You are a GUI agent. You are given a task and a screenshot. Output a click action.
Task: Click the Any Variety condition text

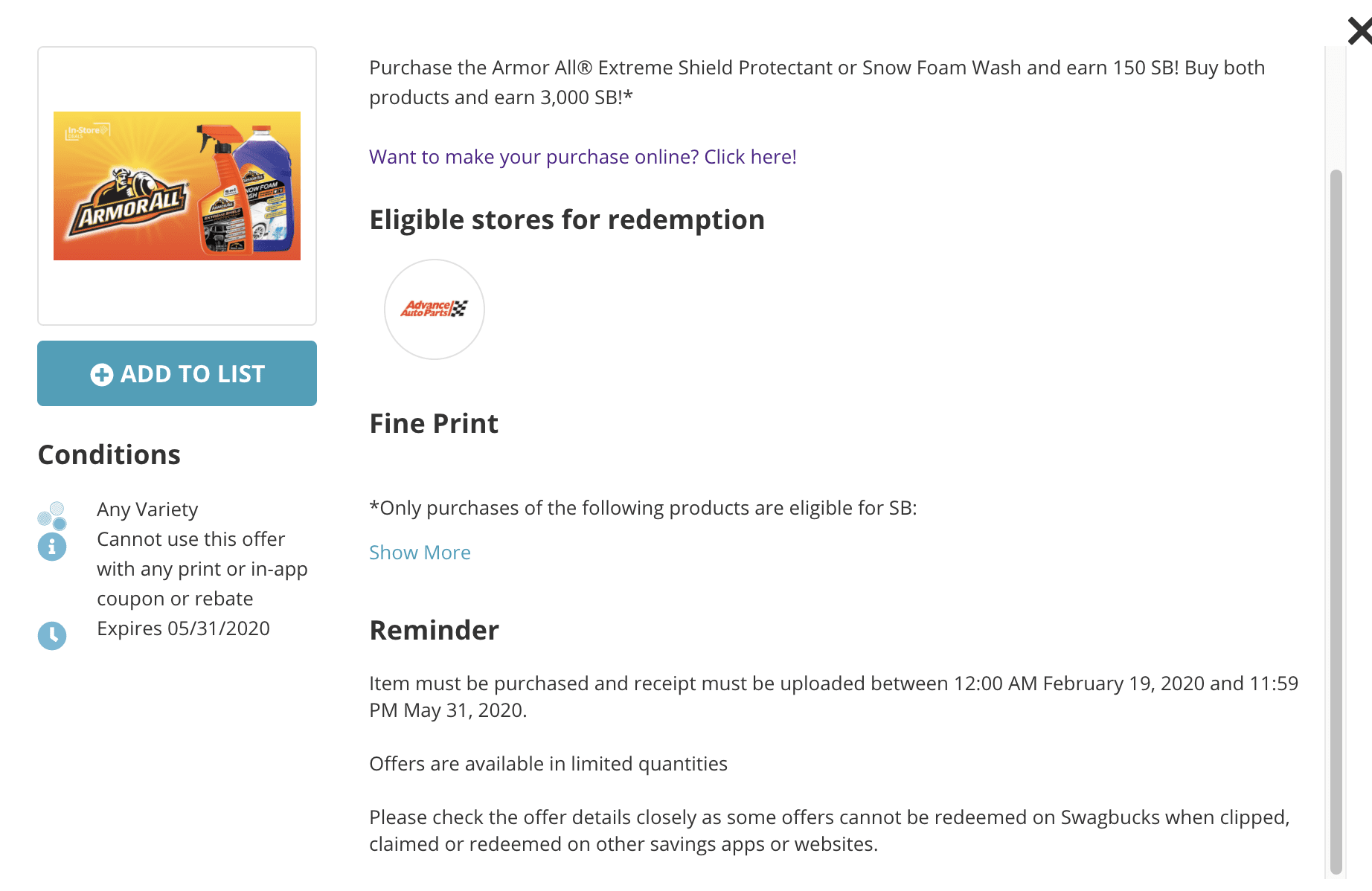point(147,509)
